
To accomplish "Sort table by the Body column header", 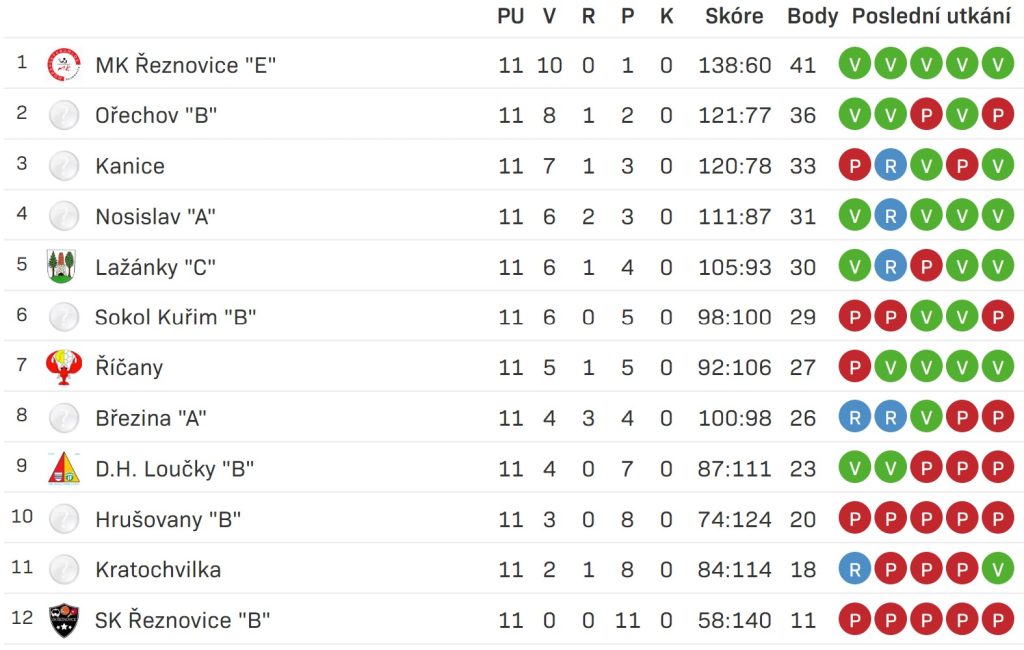I will 812,16.
